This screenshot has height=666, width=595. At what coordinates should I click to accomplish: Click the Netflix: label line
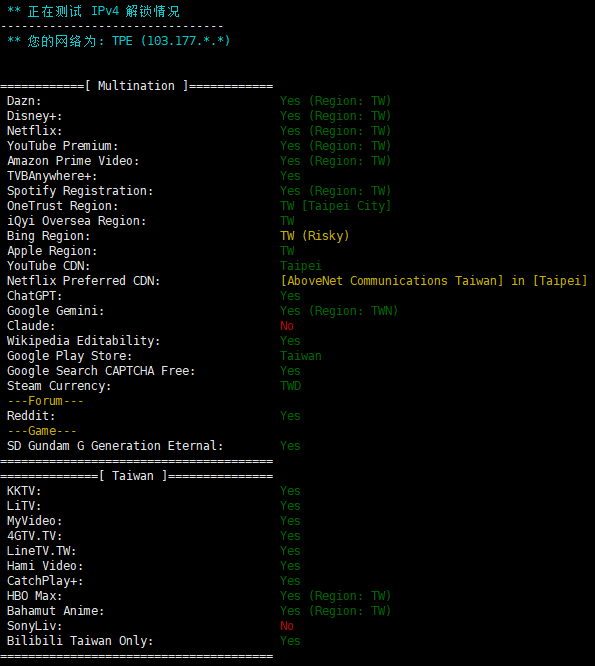(34, 131)
